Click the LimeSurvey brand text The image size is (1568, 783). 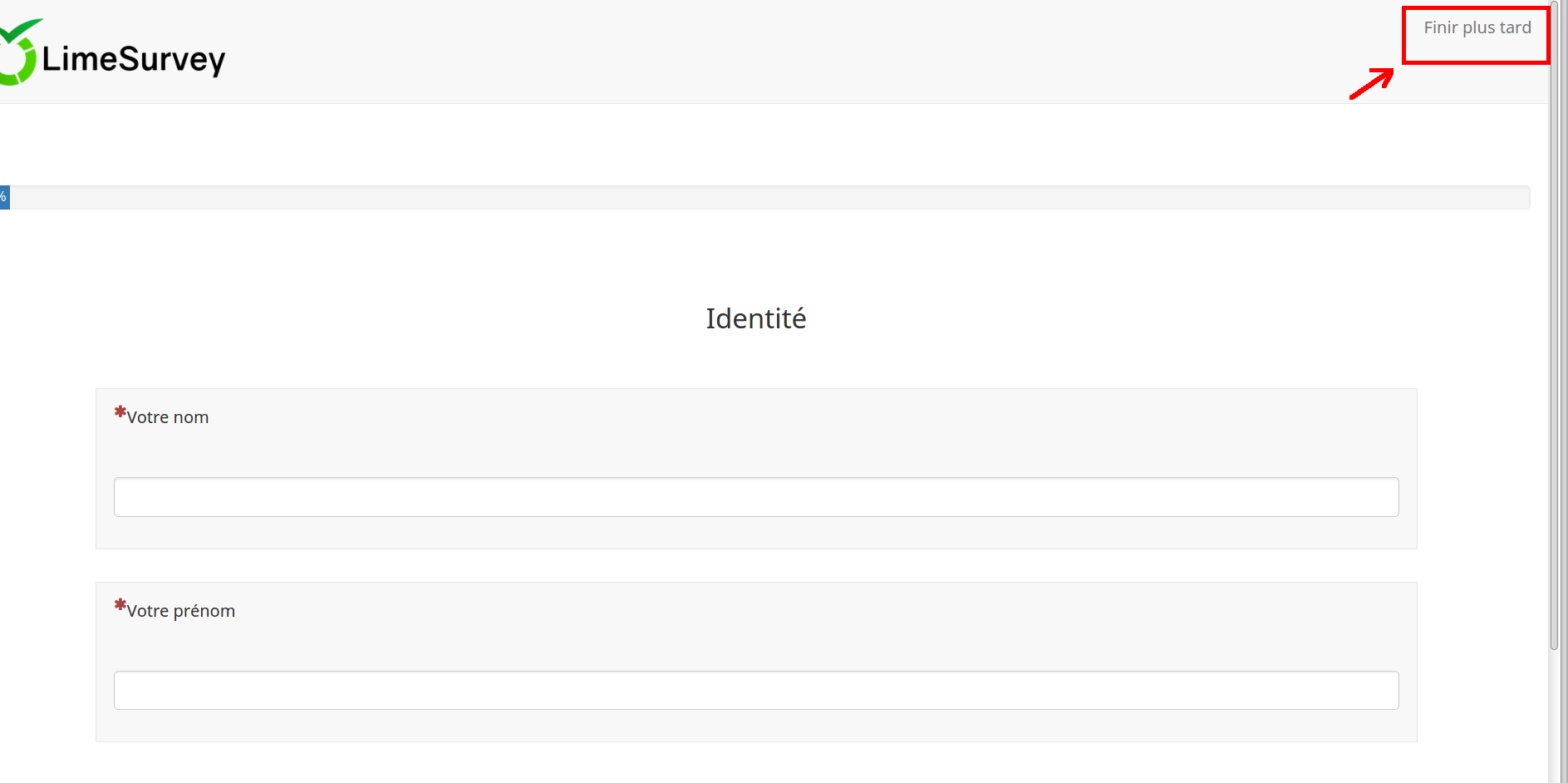click(x=134, y=60)
